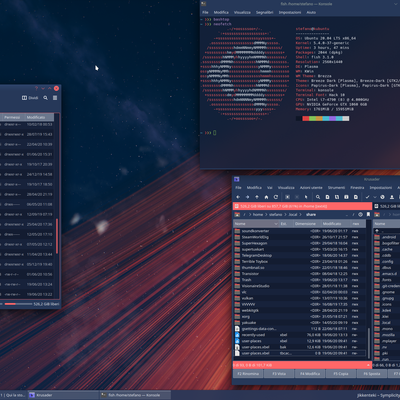Sort by Modificato column in Krusader left panel
This screenshot has width=400, height=400.
coord(335,224)
